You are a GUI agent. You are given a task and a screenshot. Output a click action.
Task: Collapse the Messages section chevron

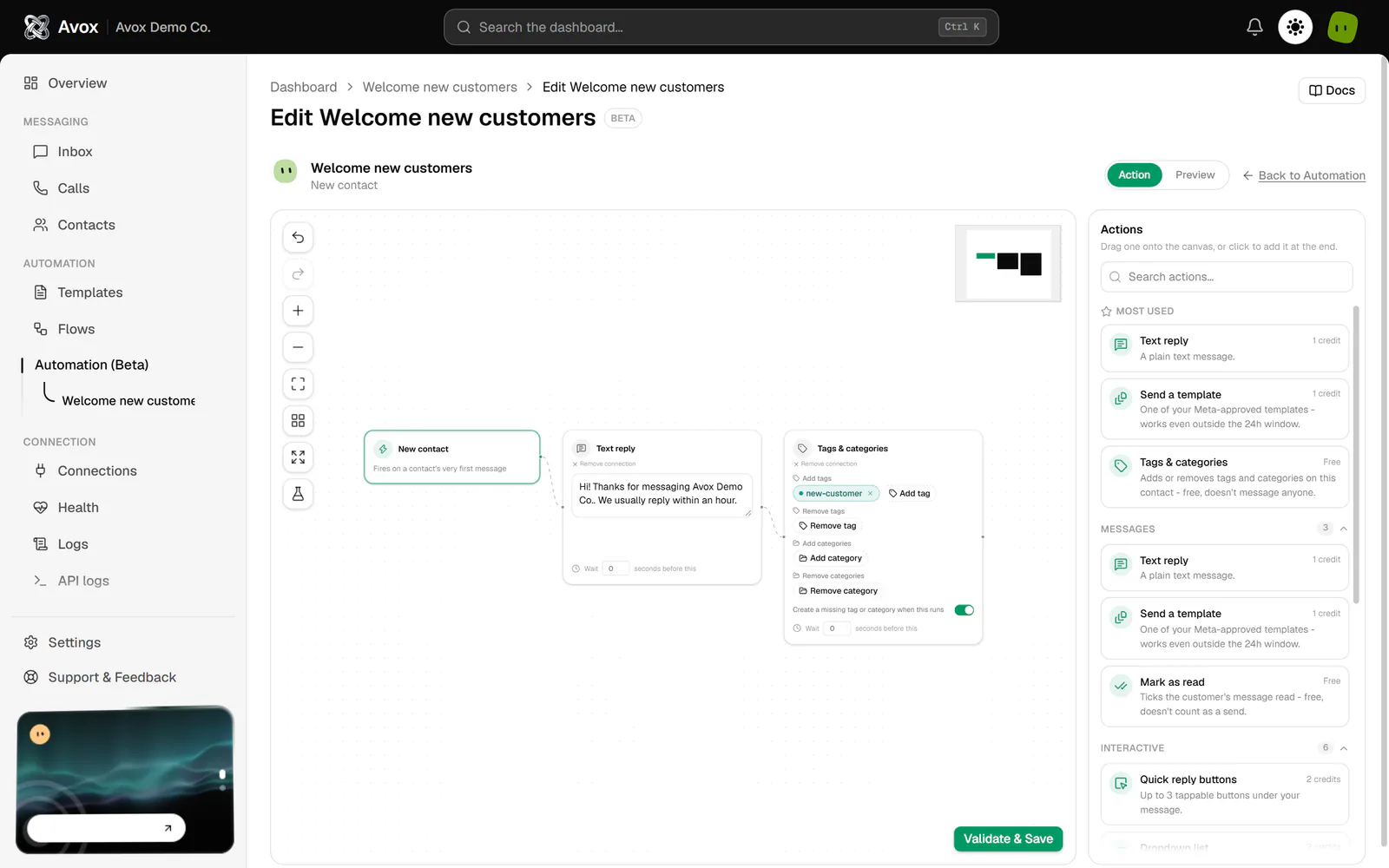point(1343,529)
